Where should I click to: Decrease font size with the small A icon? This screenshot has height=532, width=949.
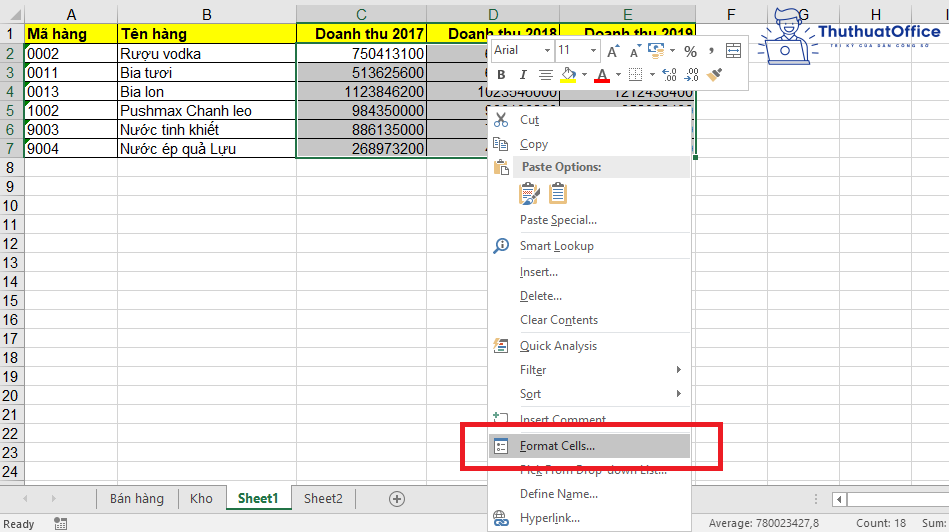tap(634, 51)
